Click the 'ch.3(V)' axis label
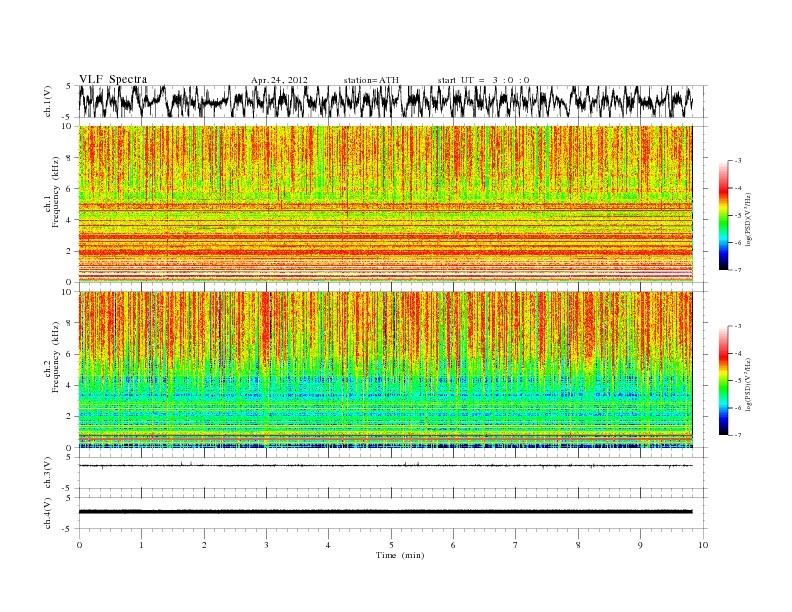The height and width of the screenshot is (612, 792). tap(48, 473)
